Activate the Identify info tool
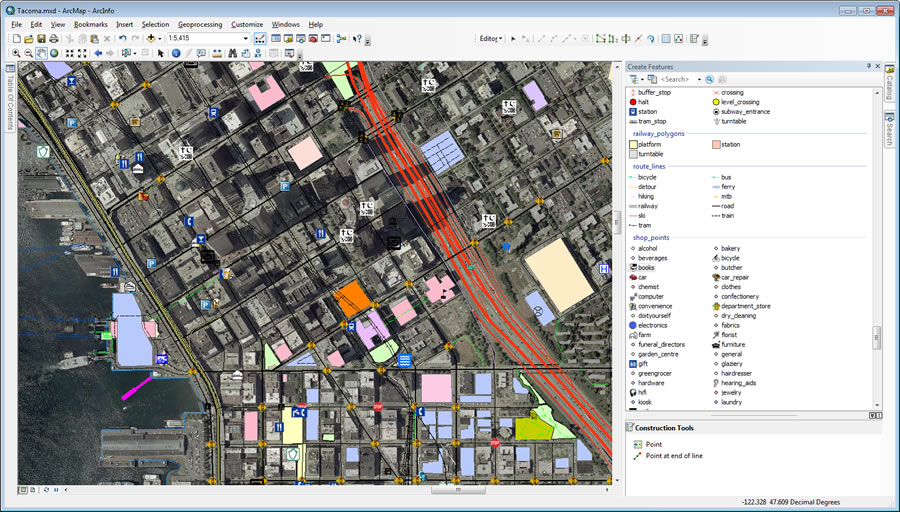 (176, 53)
